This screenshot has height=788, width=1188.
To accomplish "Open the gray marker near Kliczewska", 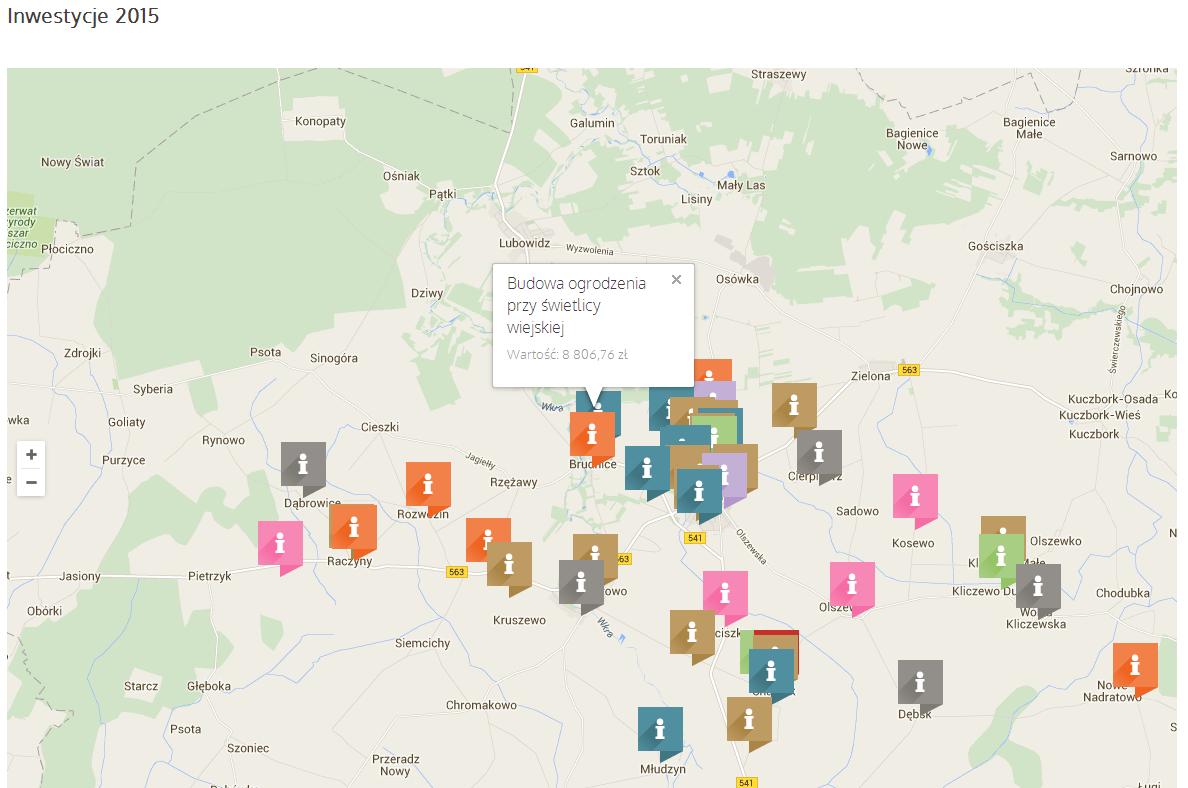I will point(1038,587).
